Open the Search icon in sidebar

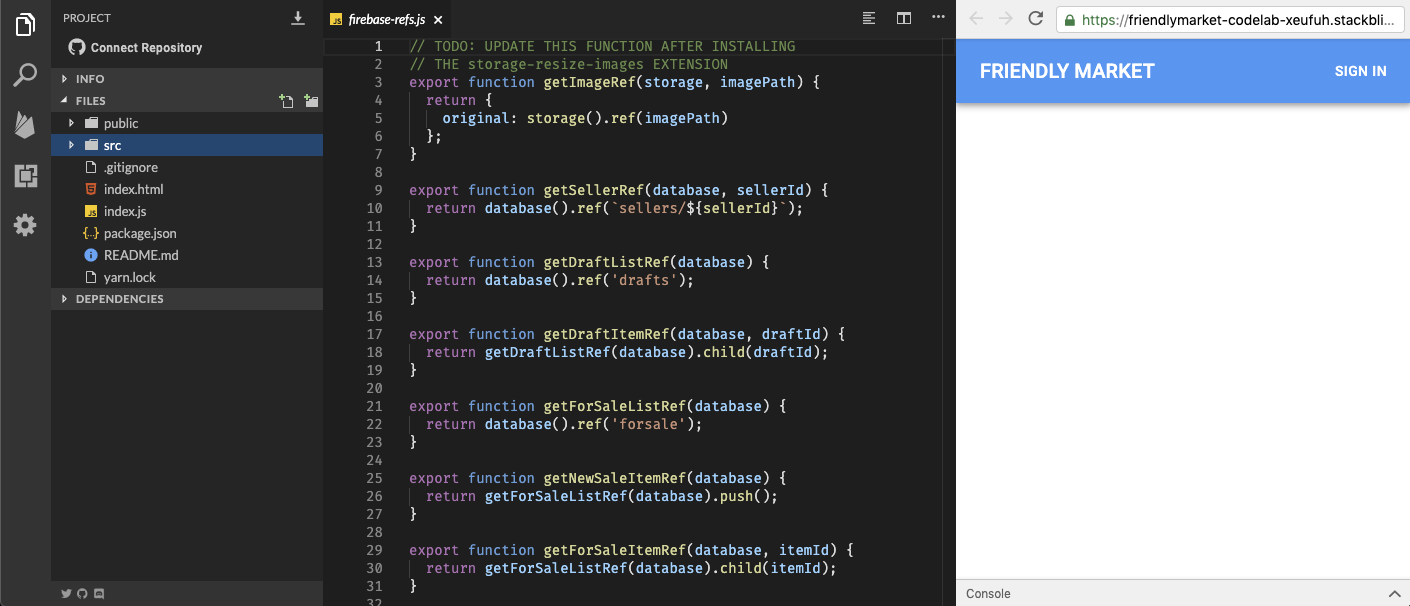pos(25,75)
